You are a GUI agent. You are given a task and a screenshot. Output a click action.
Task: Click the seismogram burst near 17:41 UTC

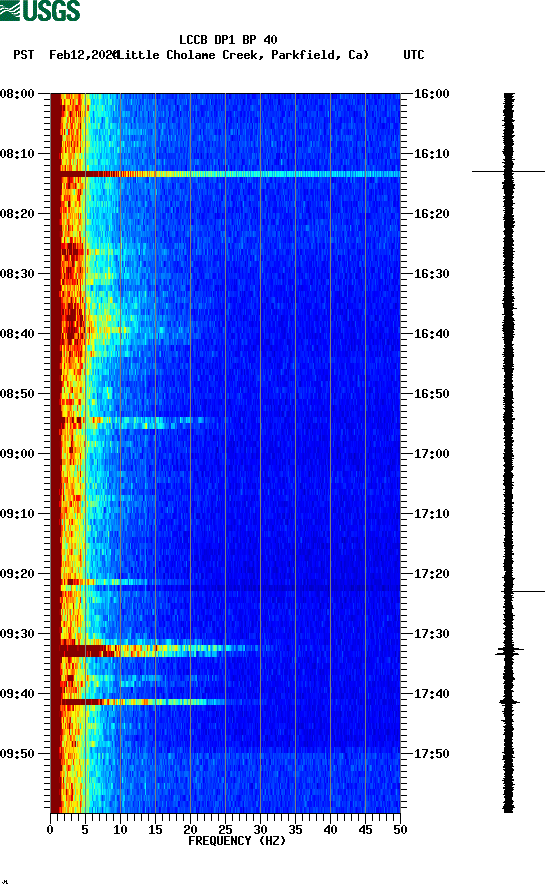tap(509, 702)
